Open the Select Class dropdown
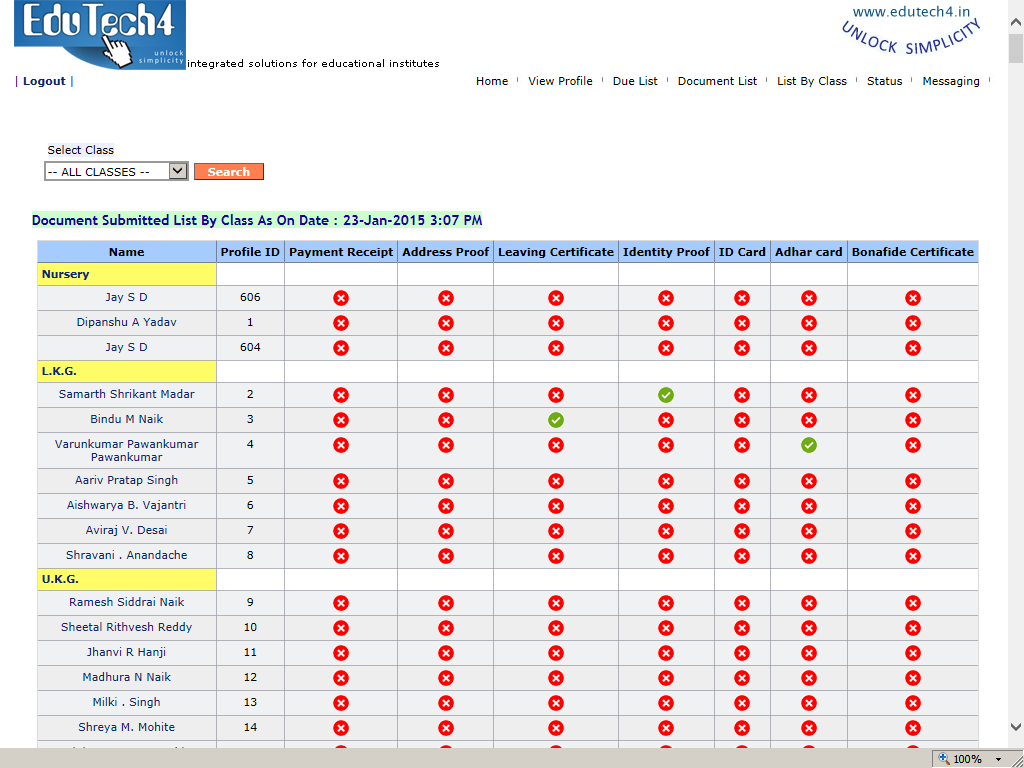This screenshot has width=1024, height=768. [116, 172]
